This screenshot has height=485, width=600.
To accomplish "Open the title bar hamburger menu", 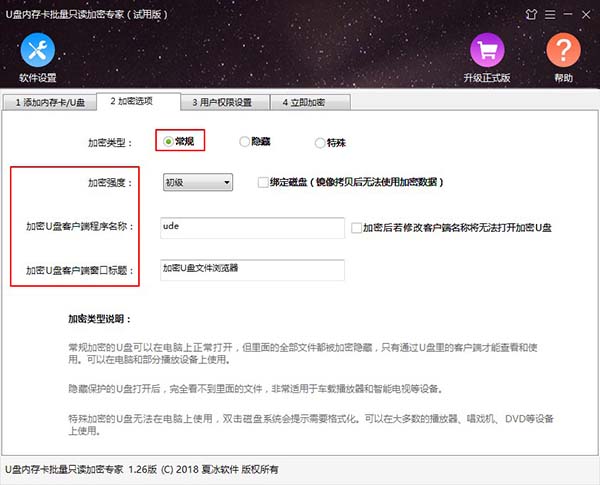I will [550, 15].
